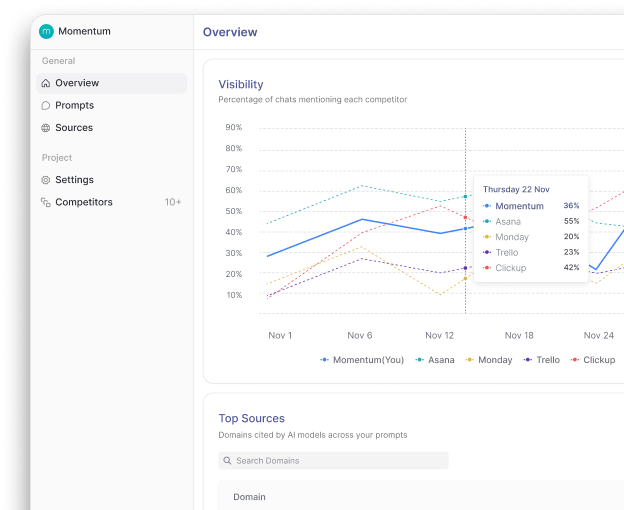The width and height of the screenshot is (624, 510).
Task: Click the General section label
Action: 58,61
